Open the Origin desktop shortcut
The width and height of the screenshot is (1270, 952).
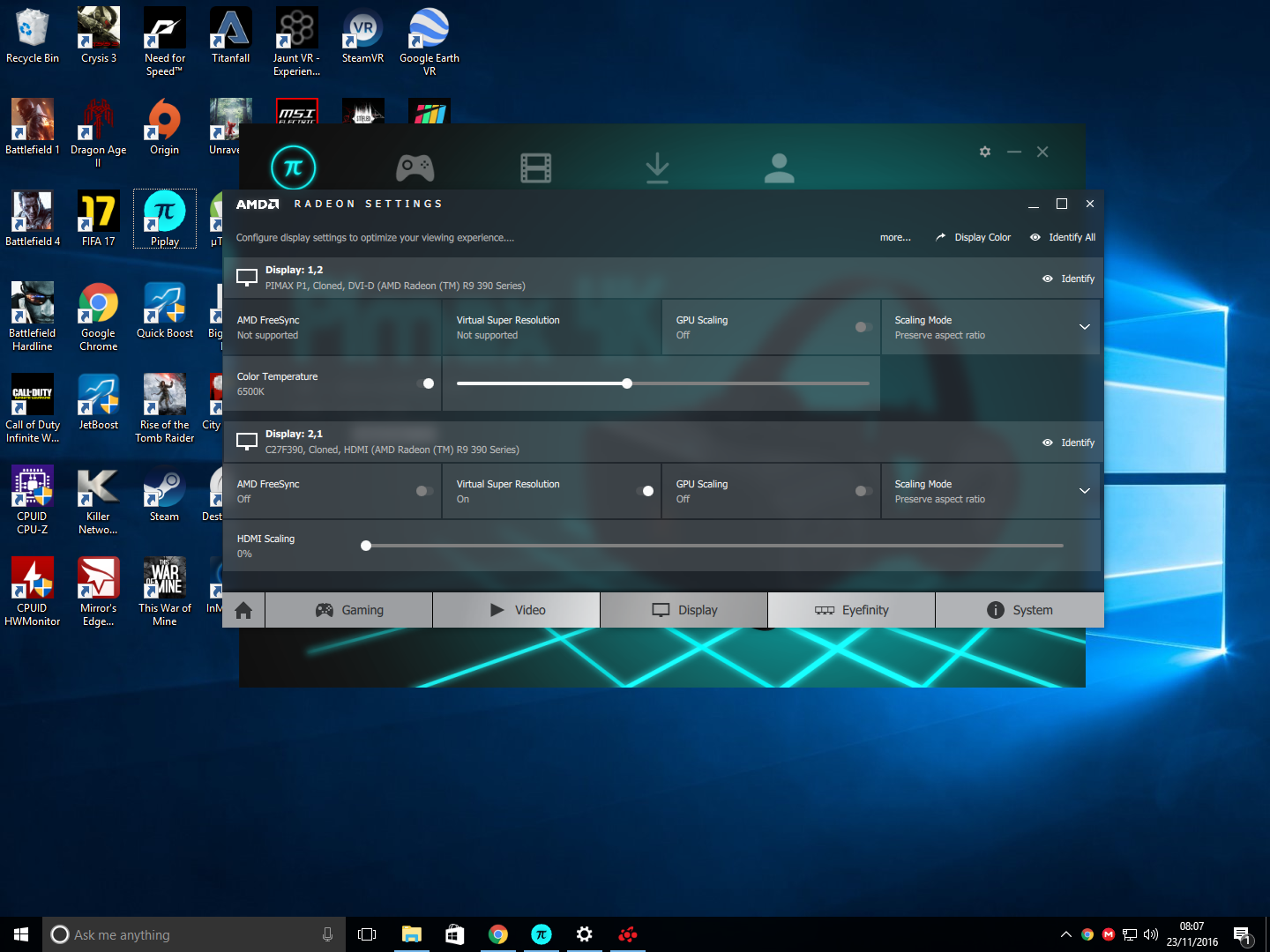pos(165,128)
